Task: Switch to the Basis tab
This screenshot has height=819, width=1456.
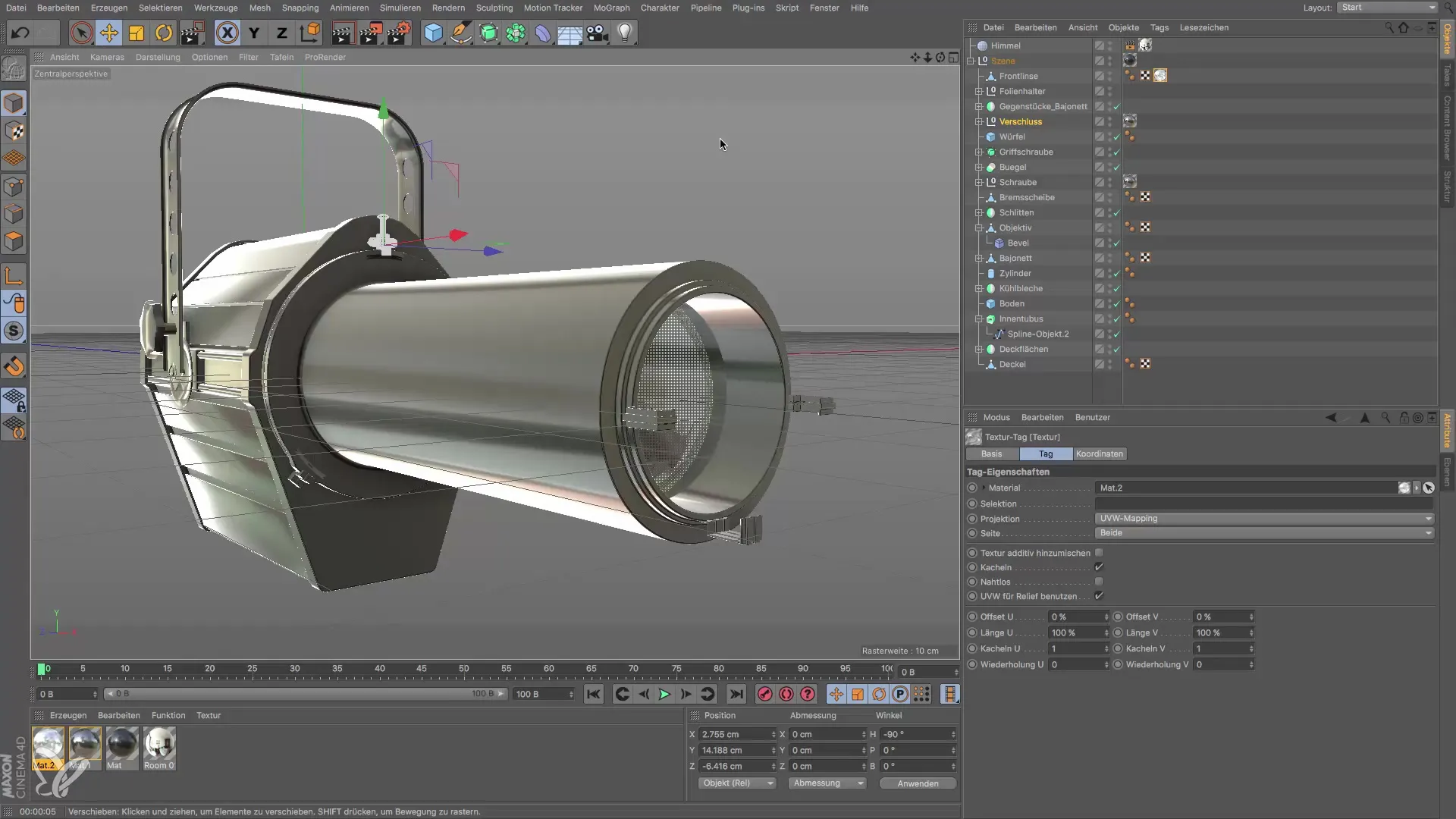Action: pos(992,453)
